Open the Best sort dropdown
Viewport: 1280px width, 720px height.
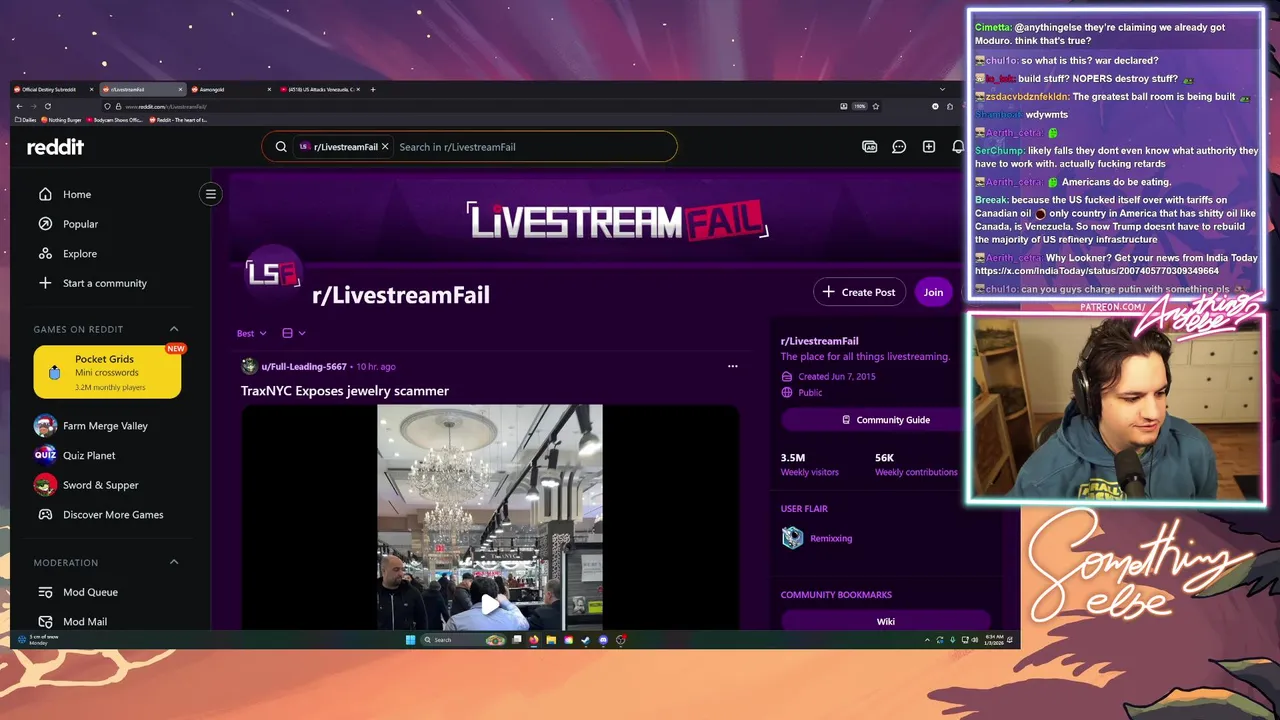click(251, 333)
